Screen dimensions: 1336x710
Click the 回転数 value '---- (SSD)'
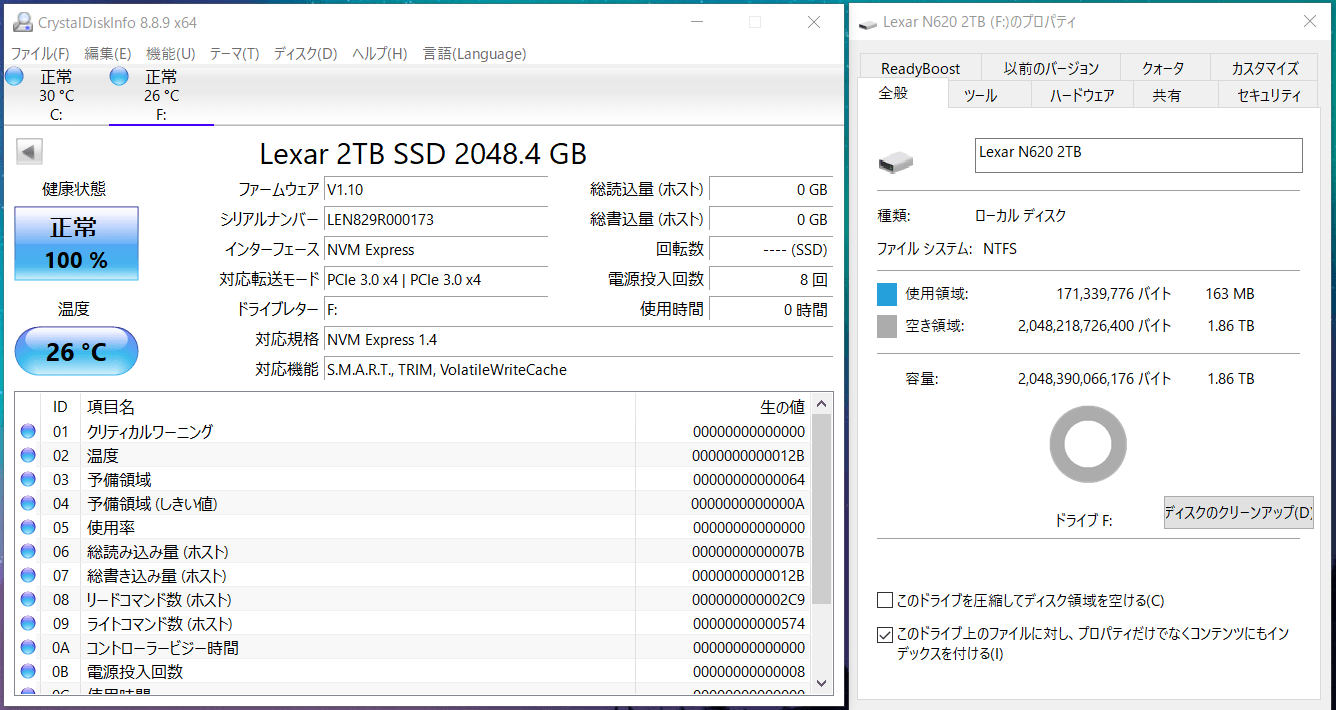tap(795, 249)
